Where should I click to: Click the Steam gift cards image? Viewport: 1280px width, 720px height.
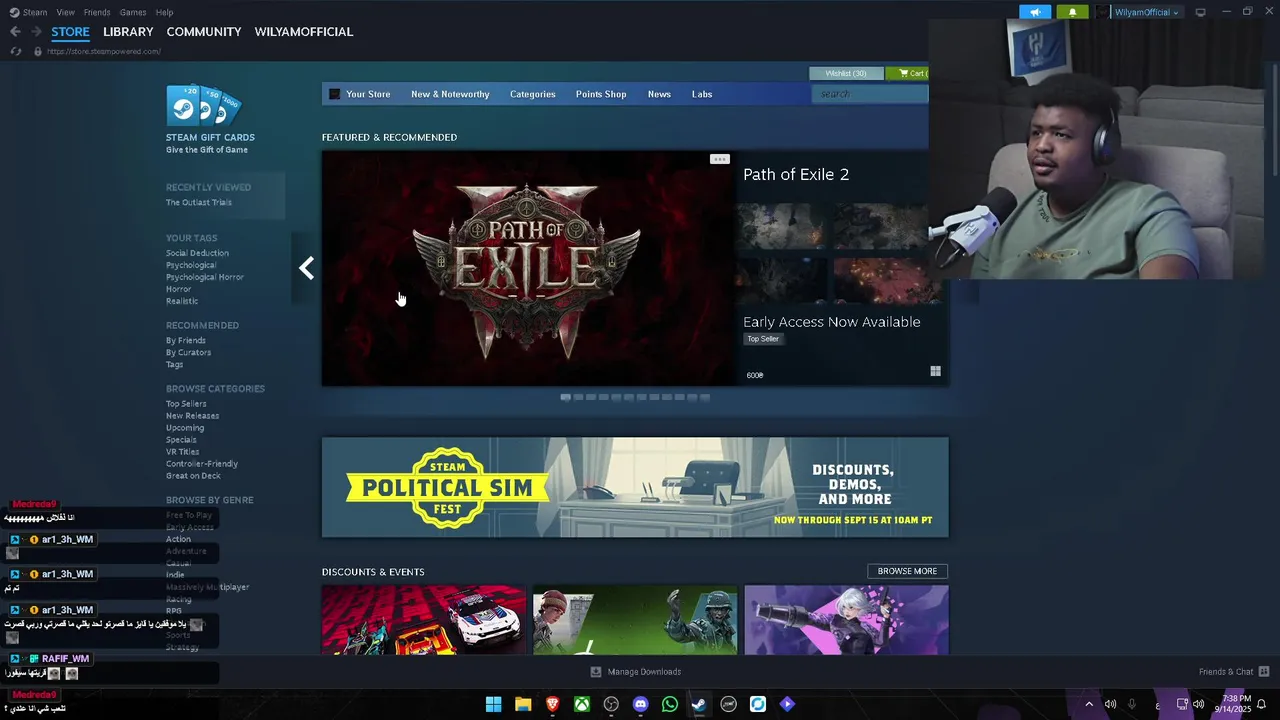point(204,105)
